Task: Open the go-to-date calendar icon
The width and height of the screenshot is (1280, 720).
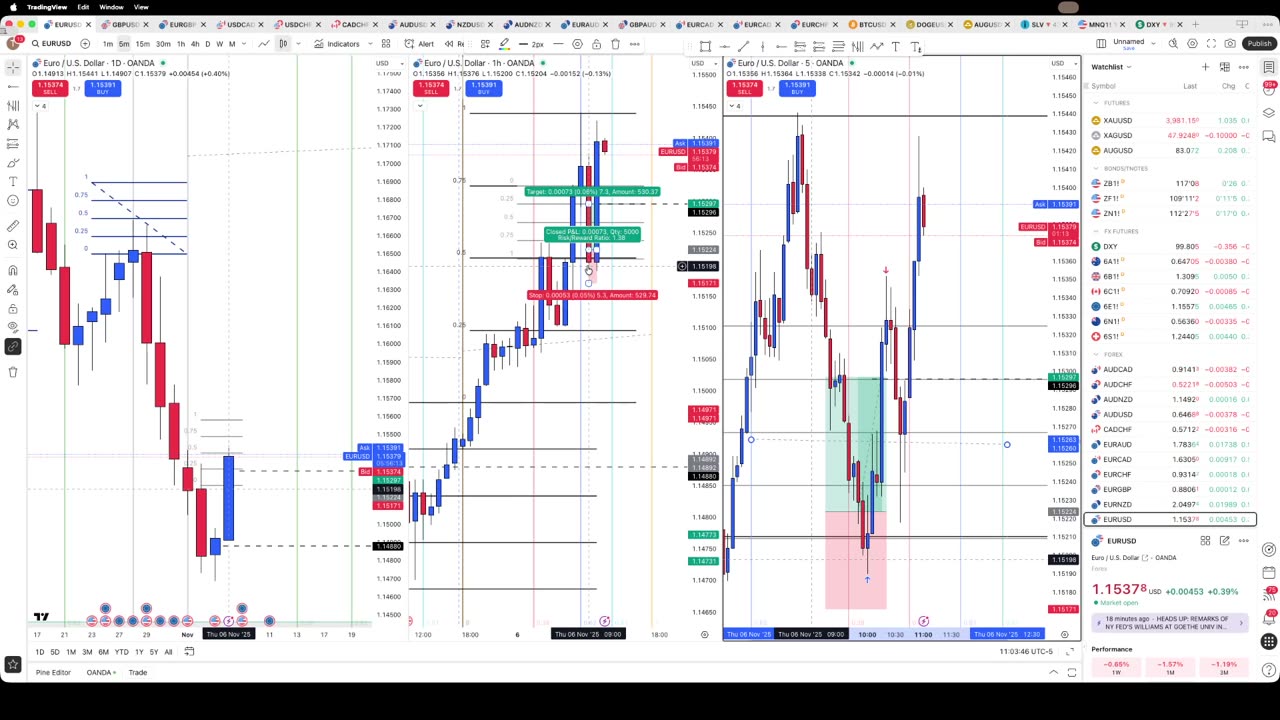Action: click(188, 652)
